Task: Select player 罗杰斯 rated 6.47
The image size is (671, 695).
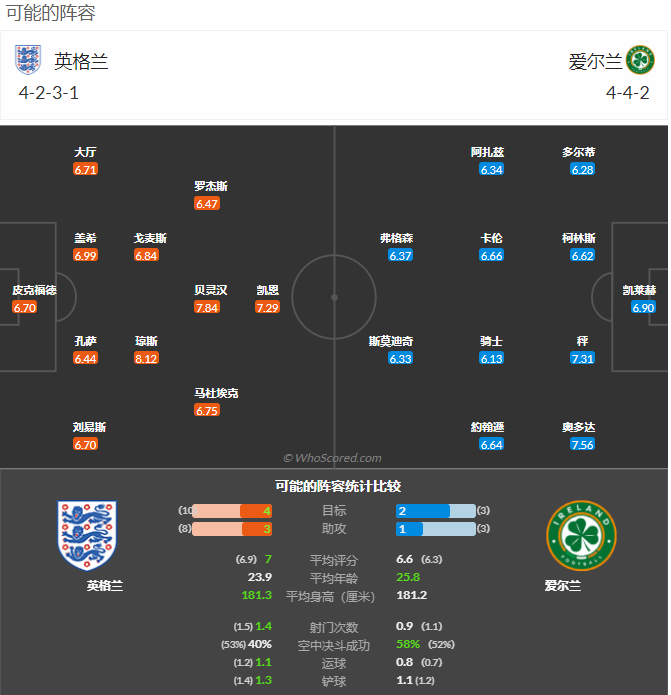Action: (x=210, y=187)
